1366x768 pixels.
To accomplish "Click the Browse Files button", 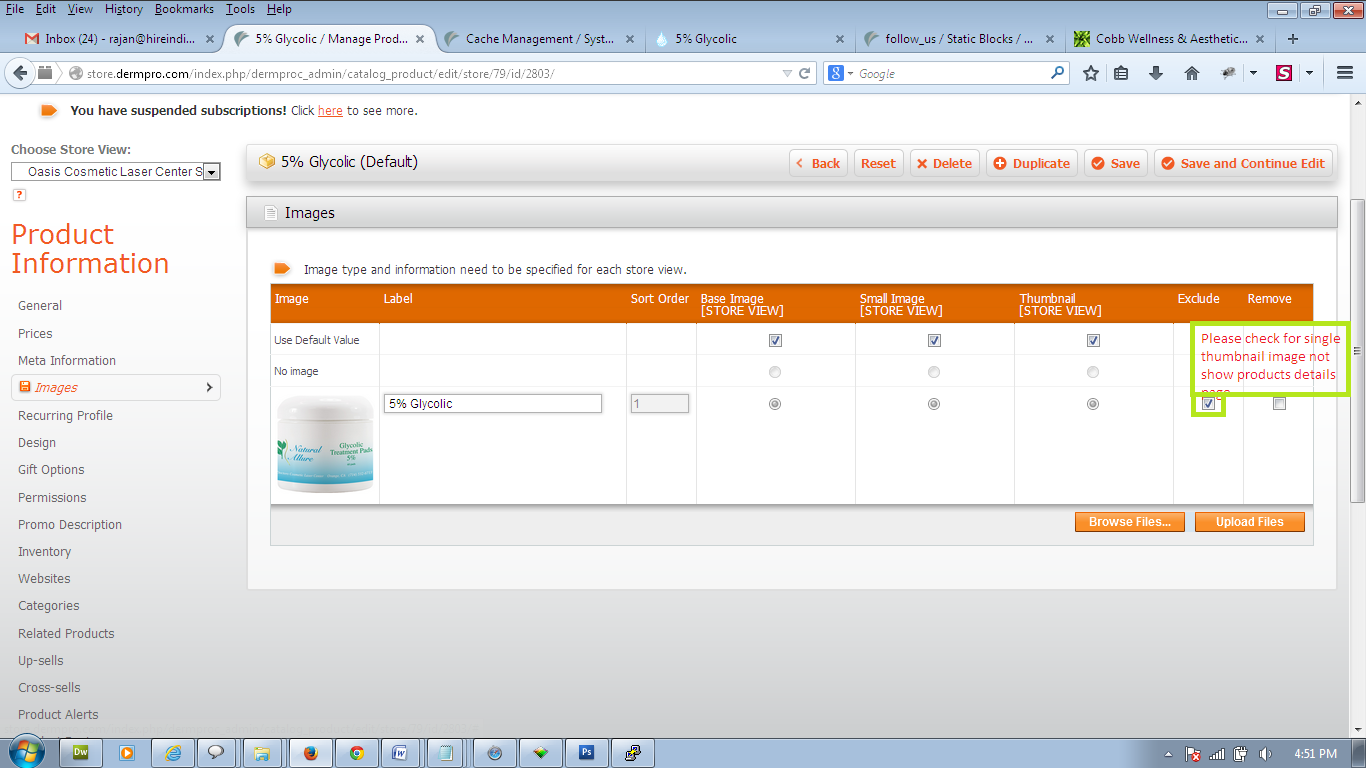I will [x=1130, y=522].
